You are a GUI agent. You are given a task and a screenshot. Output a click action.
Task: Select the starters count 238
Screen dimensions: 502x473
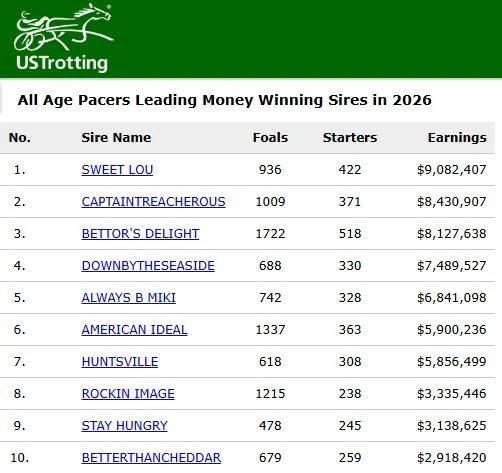tap(350, 394)
